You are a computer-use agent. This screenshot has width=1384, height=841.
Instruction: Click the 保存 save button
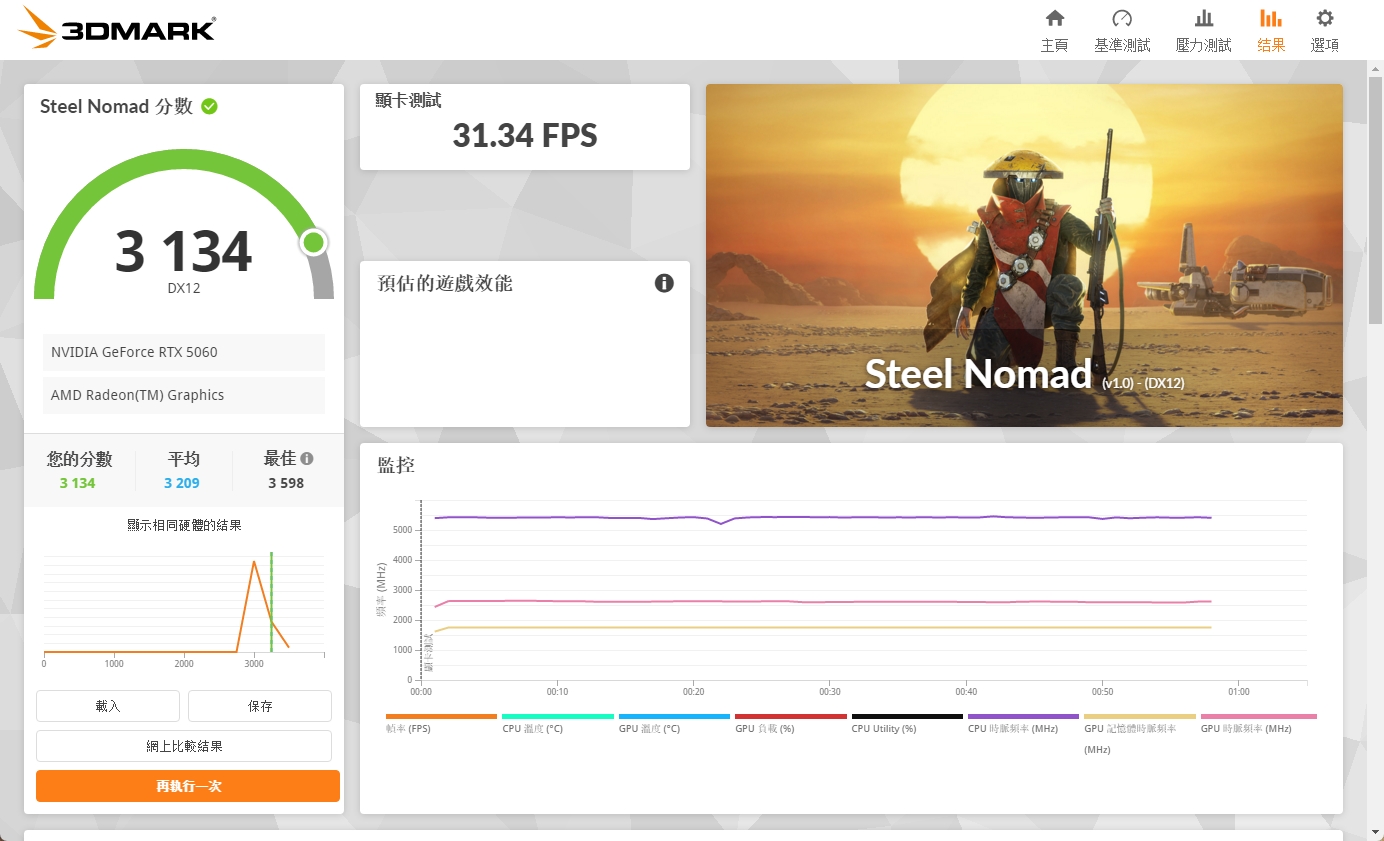[260, 706]
